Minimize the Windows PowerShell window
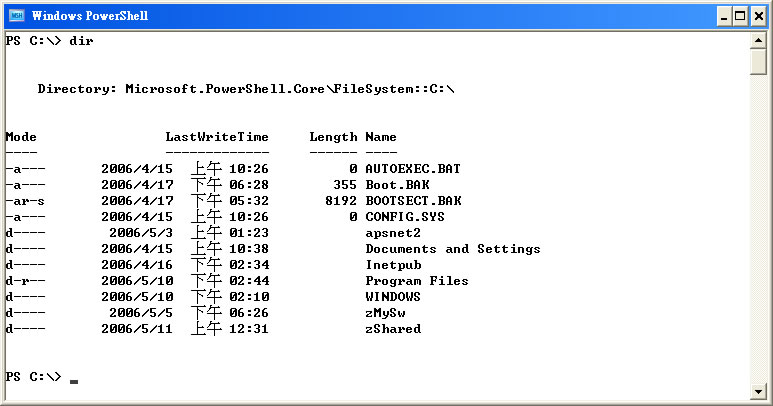Image resolution: width=773 pixels, height=406 pixels. (724, 16)
